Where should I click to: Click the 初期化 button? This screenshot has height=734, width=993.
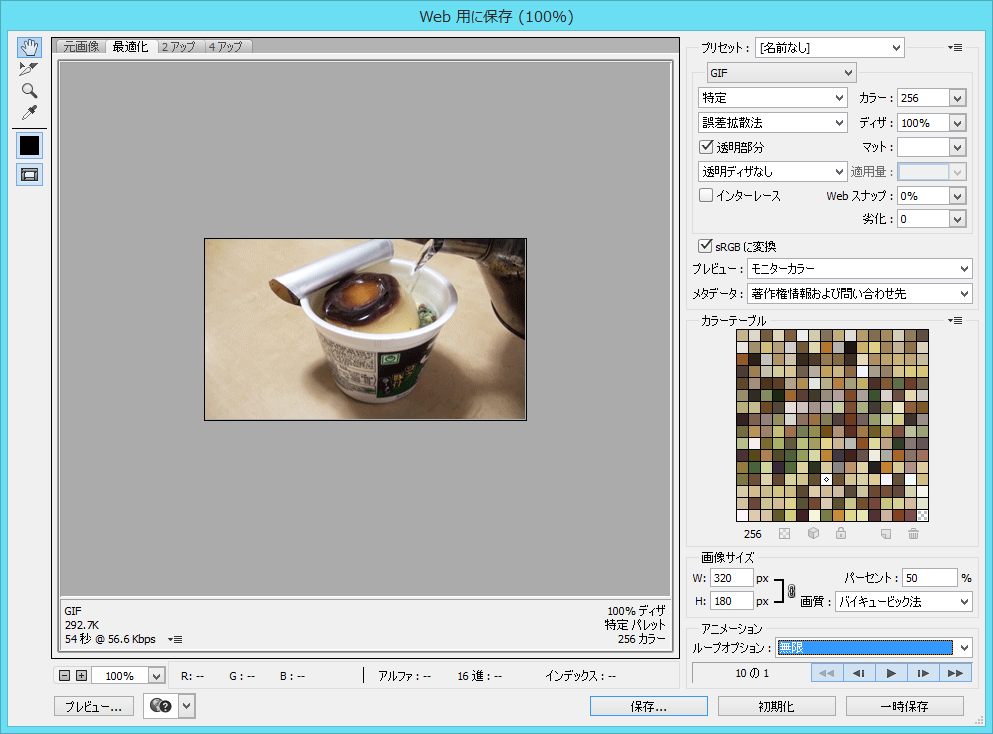pos(776,706)
